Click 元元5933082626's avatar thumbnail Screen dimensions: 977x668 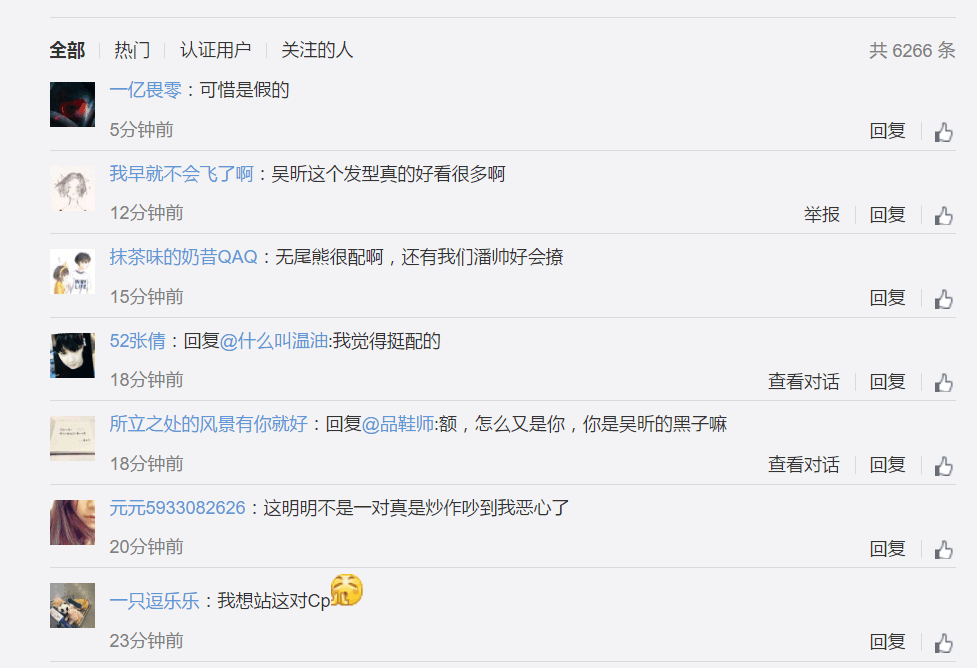click(x=72, y=522)
